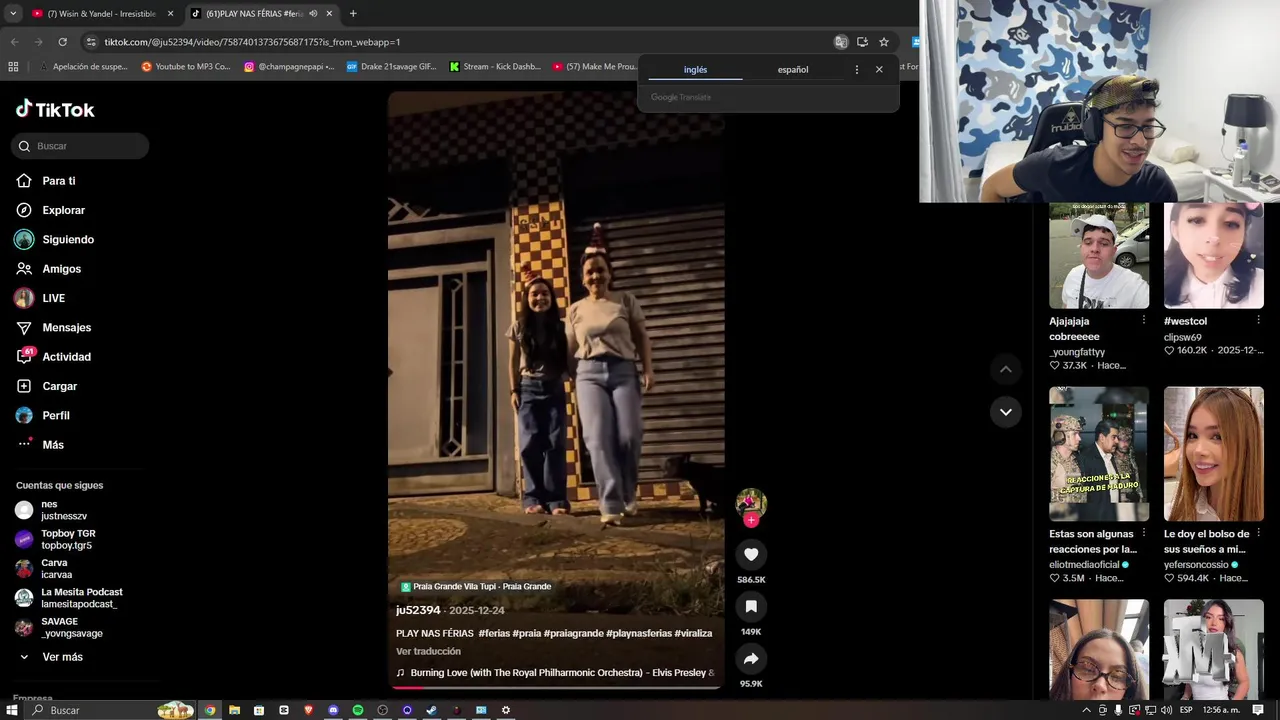
Task: Mute the TikTok tab audio icon
Action: [x=313, y=14]
